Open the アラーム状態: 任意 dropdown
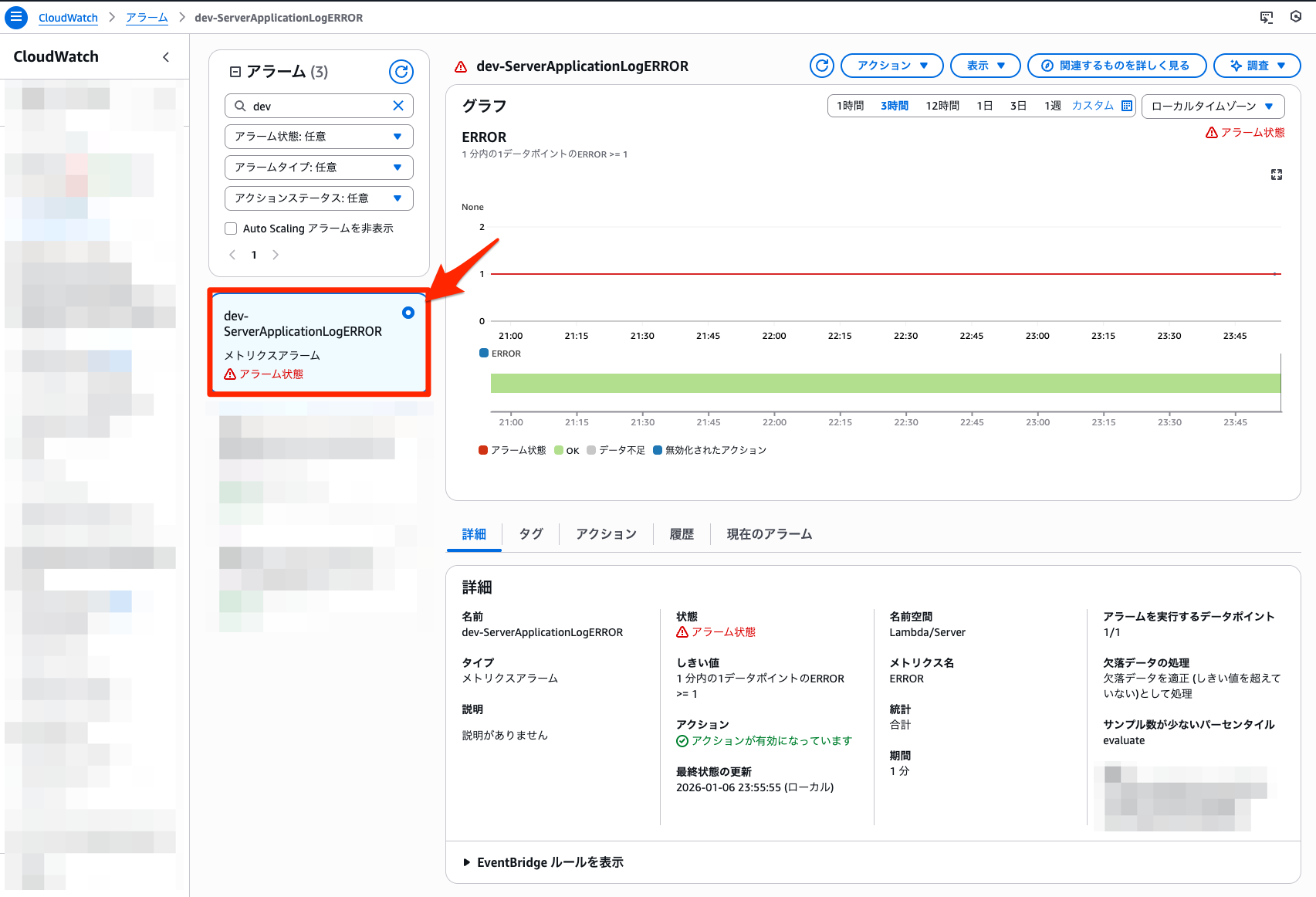The height and width of the screenshot is (897, 1316). coord(319,137)
